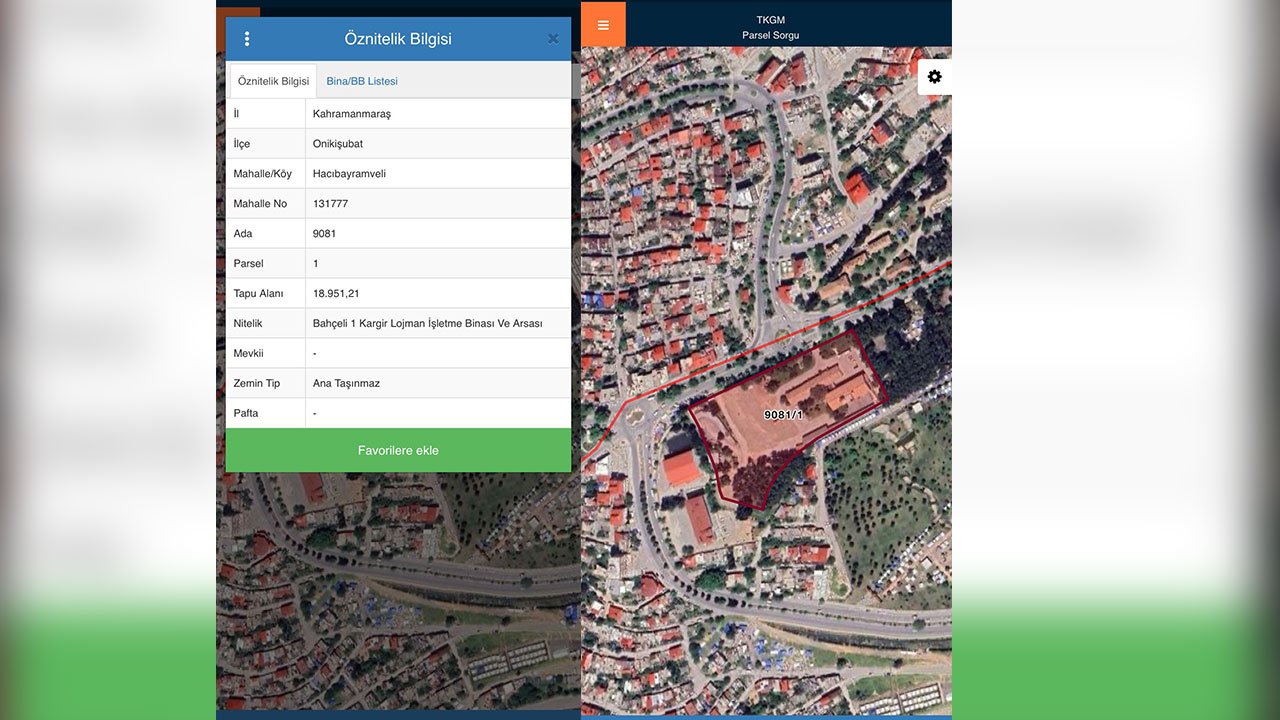Select the Hacıbayramveli neighborhood value
The image size is (1280, 720).
point(349,174)
